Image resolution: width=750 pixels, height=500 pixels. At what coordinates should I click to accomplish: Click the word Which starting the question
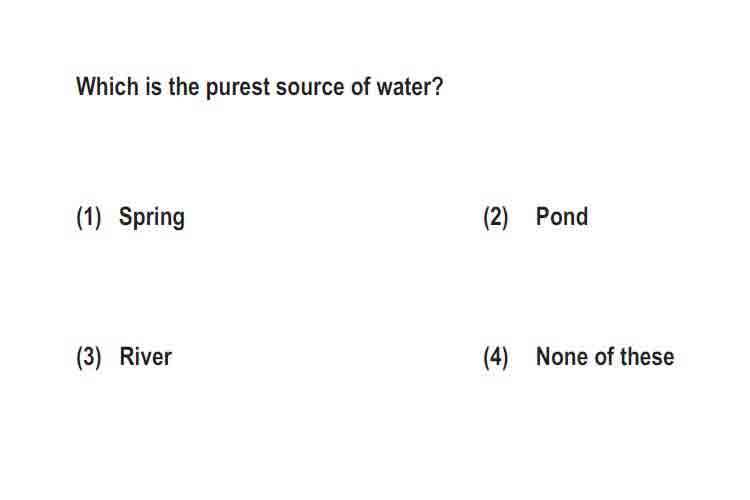pyautogui.click(x=107, y=87)
